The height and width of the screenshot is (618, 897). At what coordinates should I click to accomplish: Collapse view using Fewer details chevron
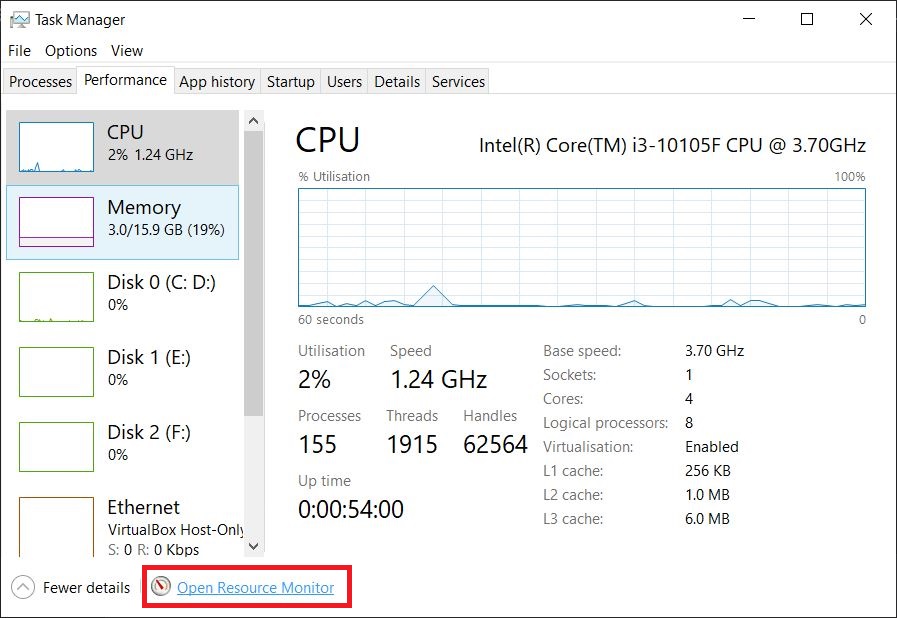tap(24, 588)
